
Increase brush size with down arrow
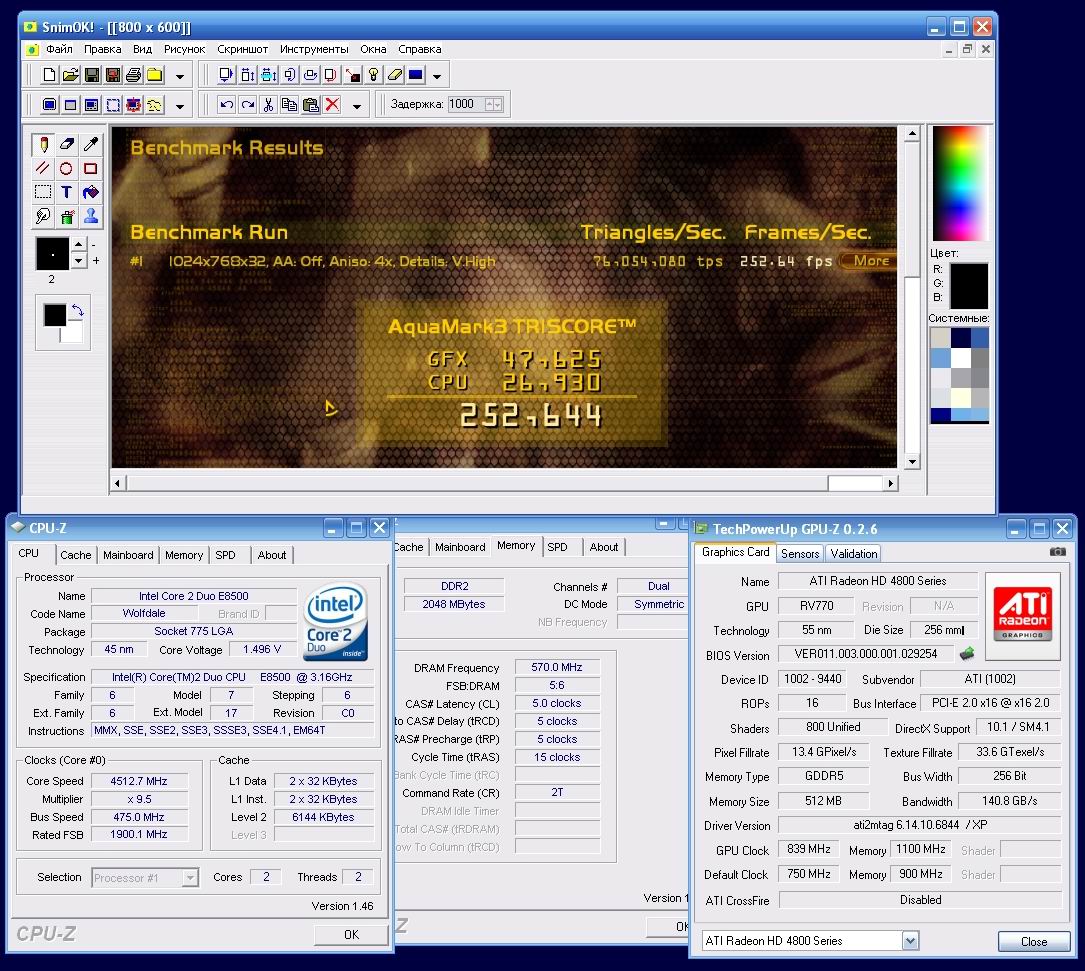pyautogui.click(x=78, y=261)
